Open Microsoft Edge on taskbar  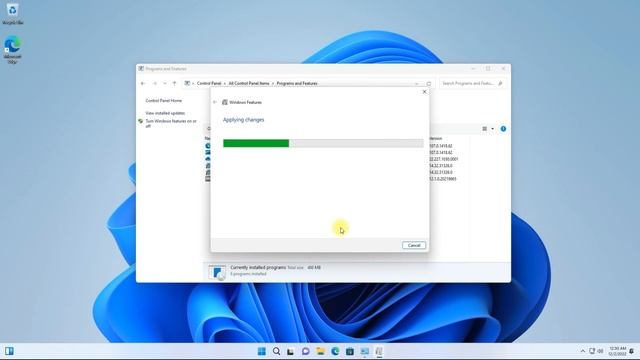pos(335,351)
